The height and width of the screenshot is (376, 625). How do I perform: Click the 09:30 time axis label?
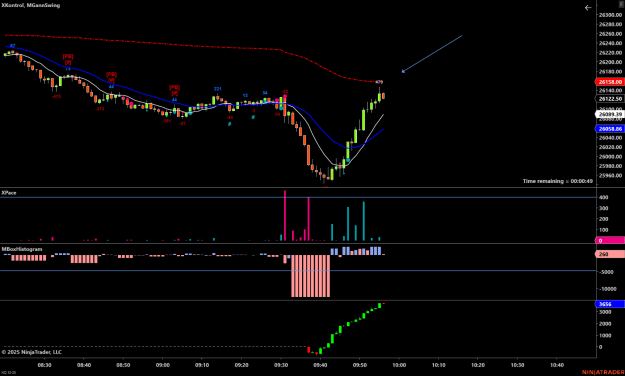(281, 365)
